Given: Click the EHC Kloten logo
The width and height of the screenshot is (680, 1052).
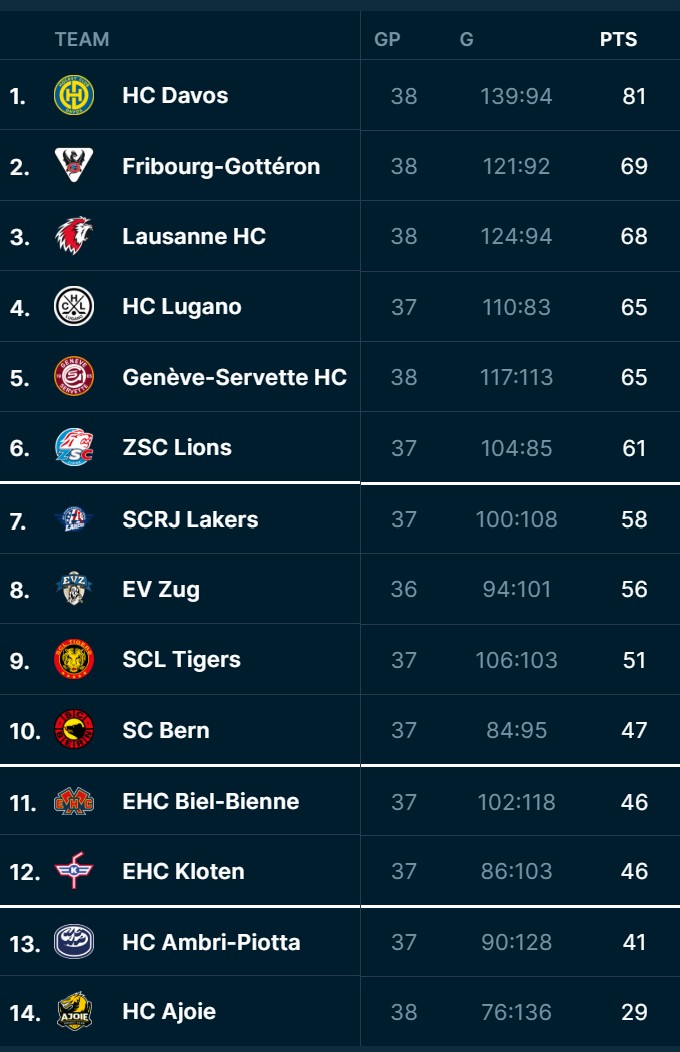Looking at the screenshot, I should [x=73, y=872].
